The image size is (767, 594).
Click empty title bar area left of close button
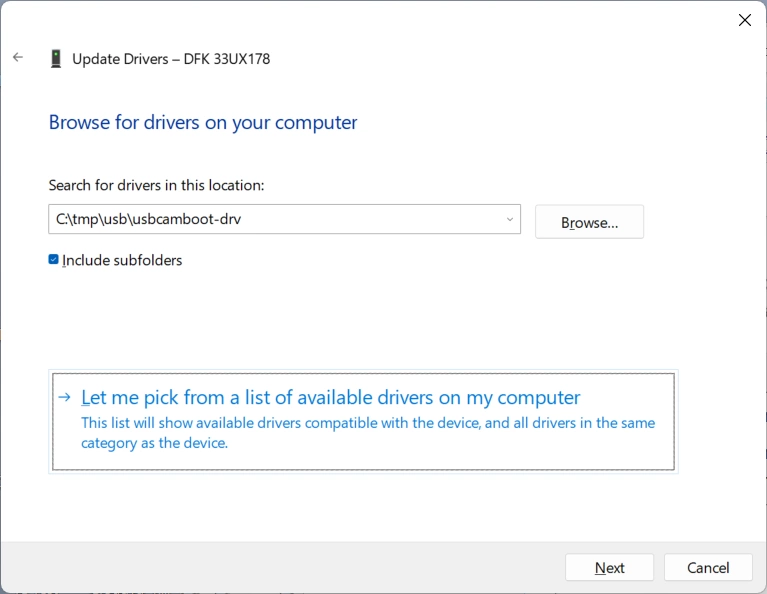tap(500, 20)
